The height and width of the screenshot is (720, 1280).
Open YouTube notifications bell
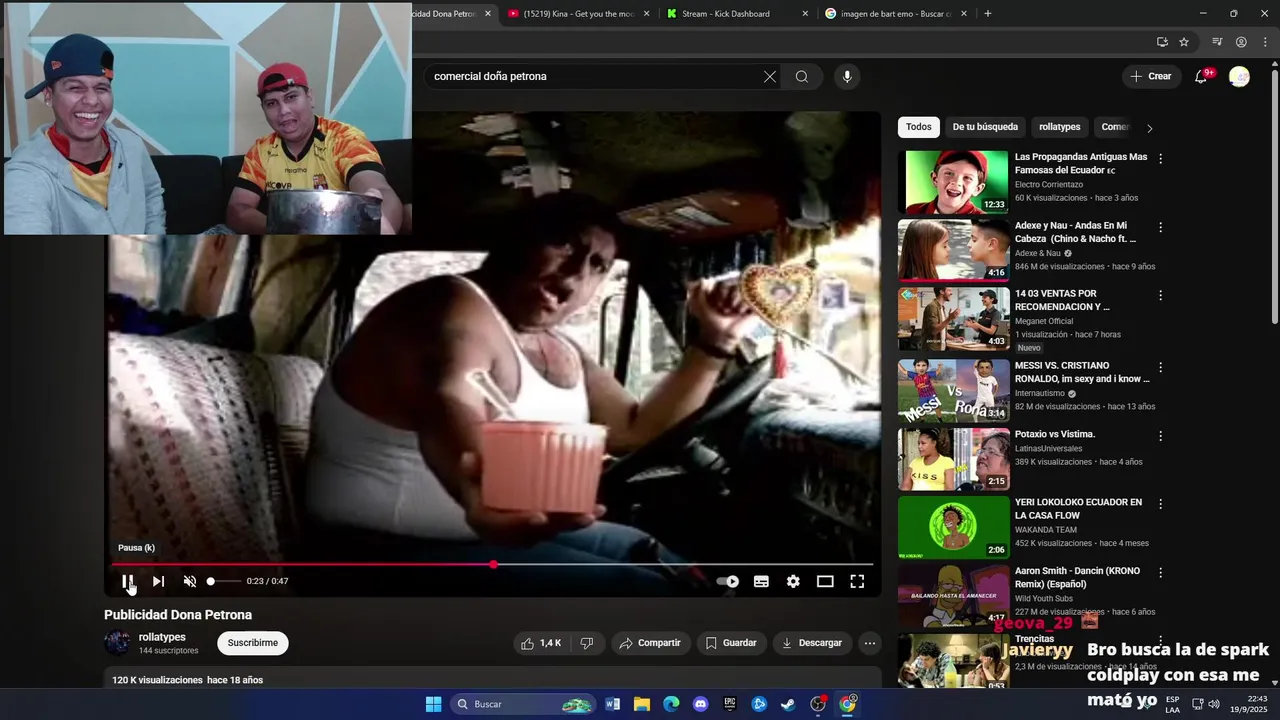coord(1203,76)
